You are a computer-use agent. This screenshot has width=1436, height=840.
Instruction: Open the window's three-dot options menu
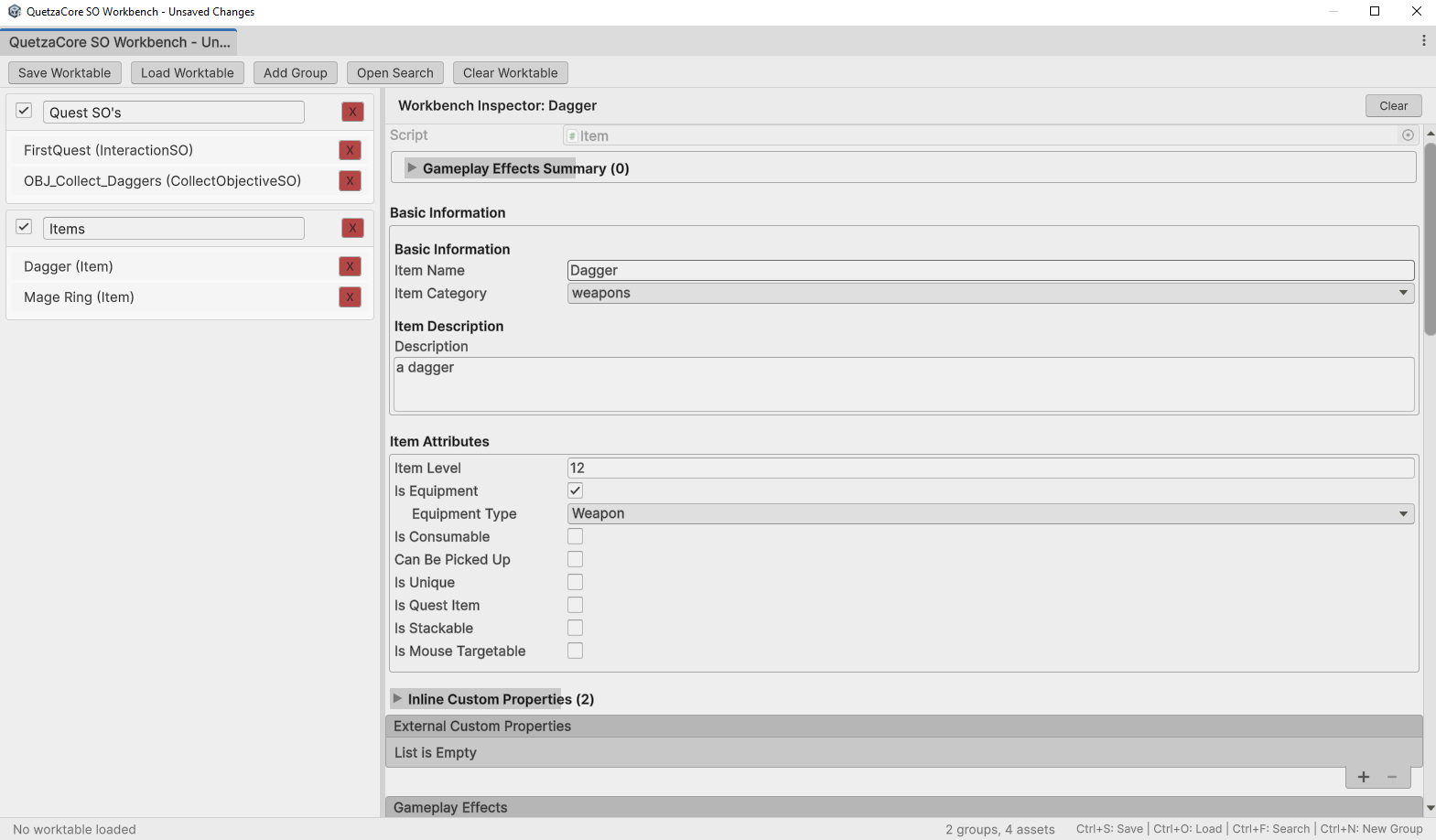click(x=1423, y=40)
